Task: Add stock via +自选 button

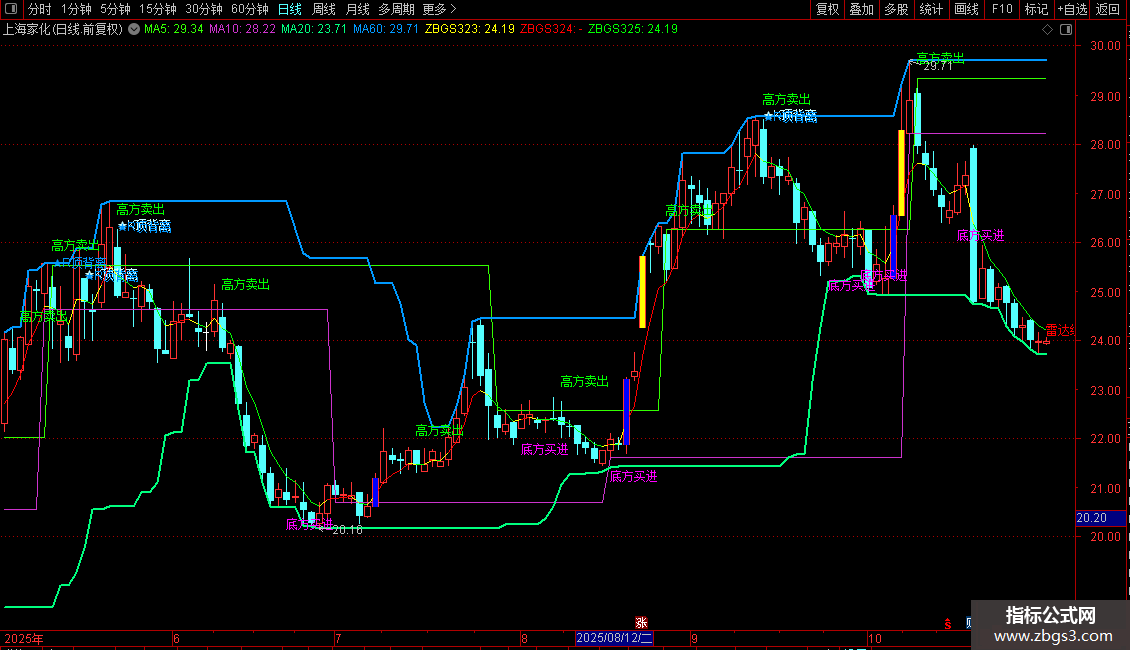Action: tap(1072, 9)
